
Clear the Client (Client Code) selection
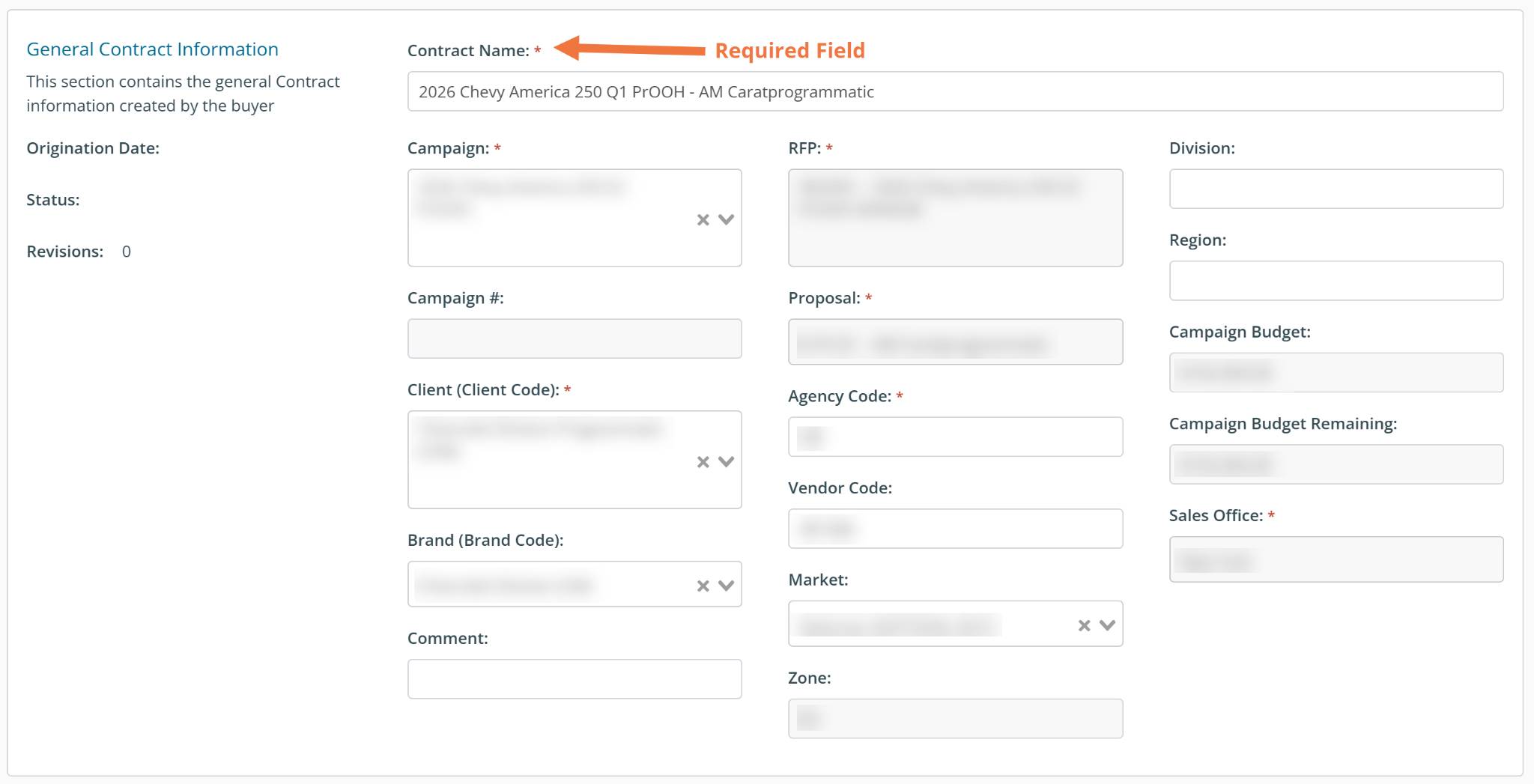(x=703, y=462)
